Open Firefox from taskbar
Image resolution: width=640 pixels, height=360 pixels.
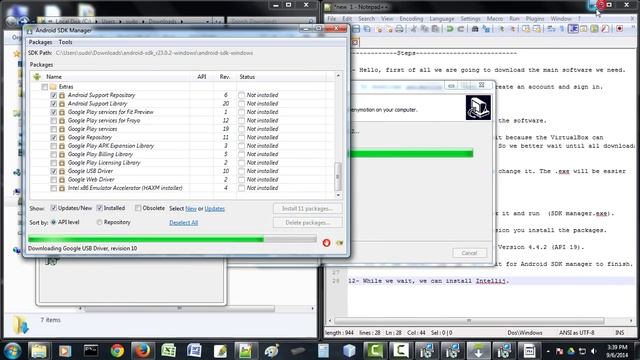[142, 351]
